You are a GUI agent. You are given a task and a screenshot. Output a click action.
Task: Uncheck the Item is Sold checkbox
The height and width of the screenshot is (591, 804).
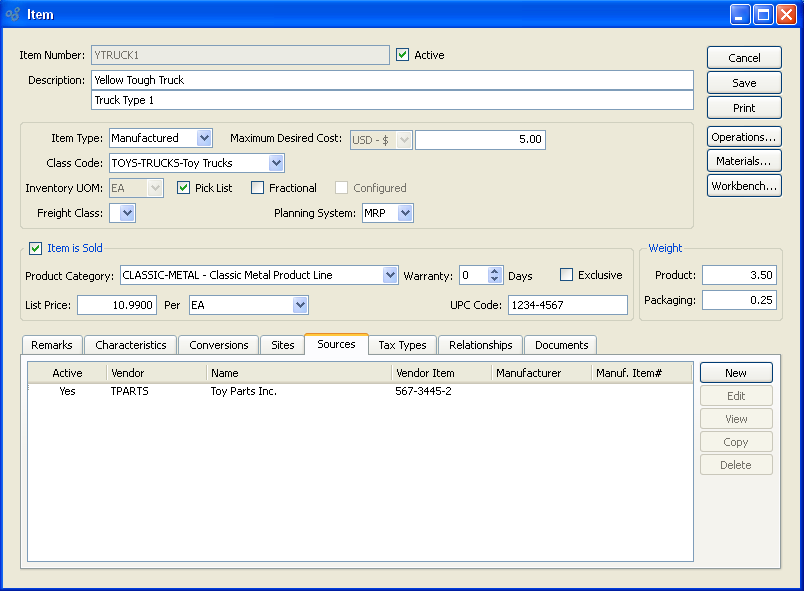click(36, 248)
